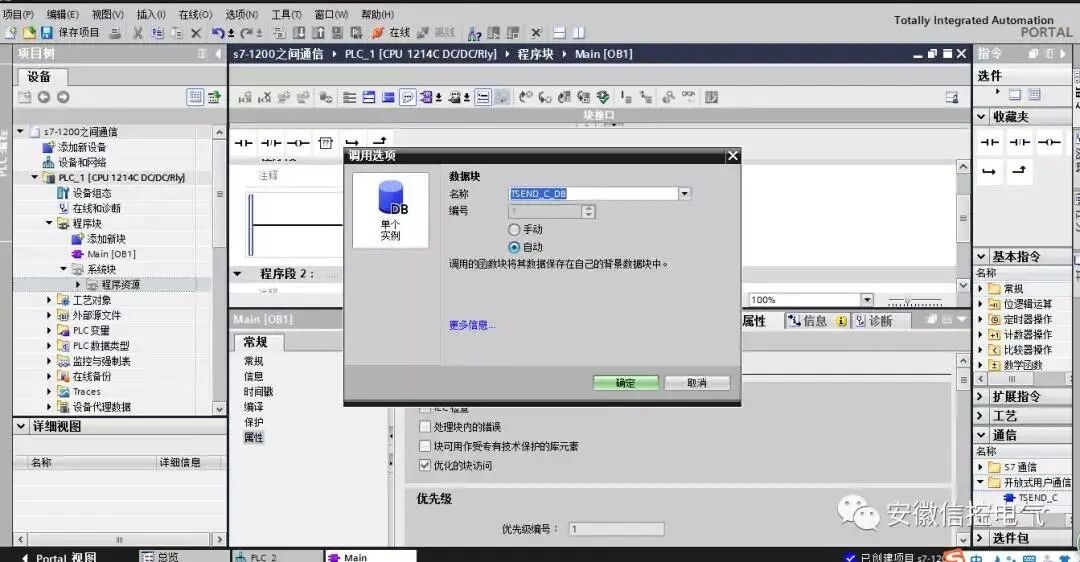This screenshot has width=1080, height=562.
Task: Click the forward arrow in the project tree toolbar
Action: (63, 97)
